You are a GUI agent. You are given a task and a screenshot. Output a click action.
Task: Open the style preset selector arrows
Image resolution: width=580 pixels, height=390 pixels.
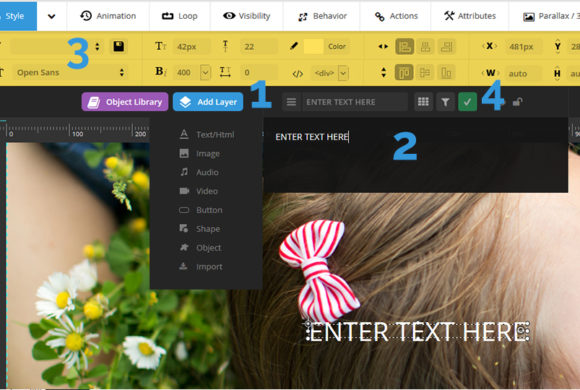97,47
